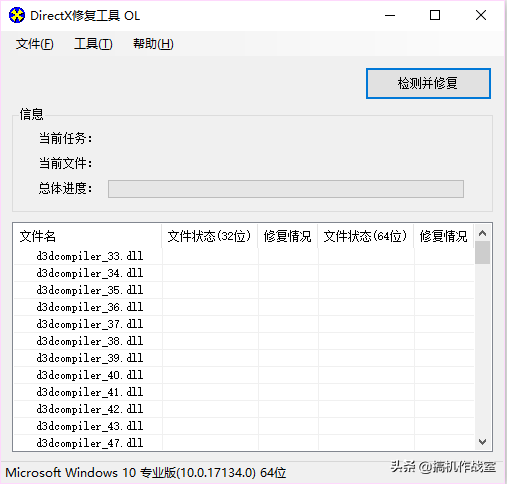Select d3dcompiler_47.dll row
The width and height of the screenshot is (507, 484).
tap(244, 443)
